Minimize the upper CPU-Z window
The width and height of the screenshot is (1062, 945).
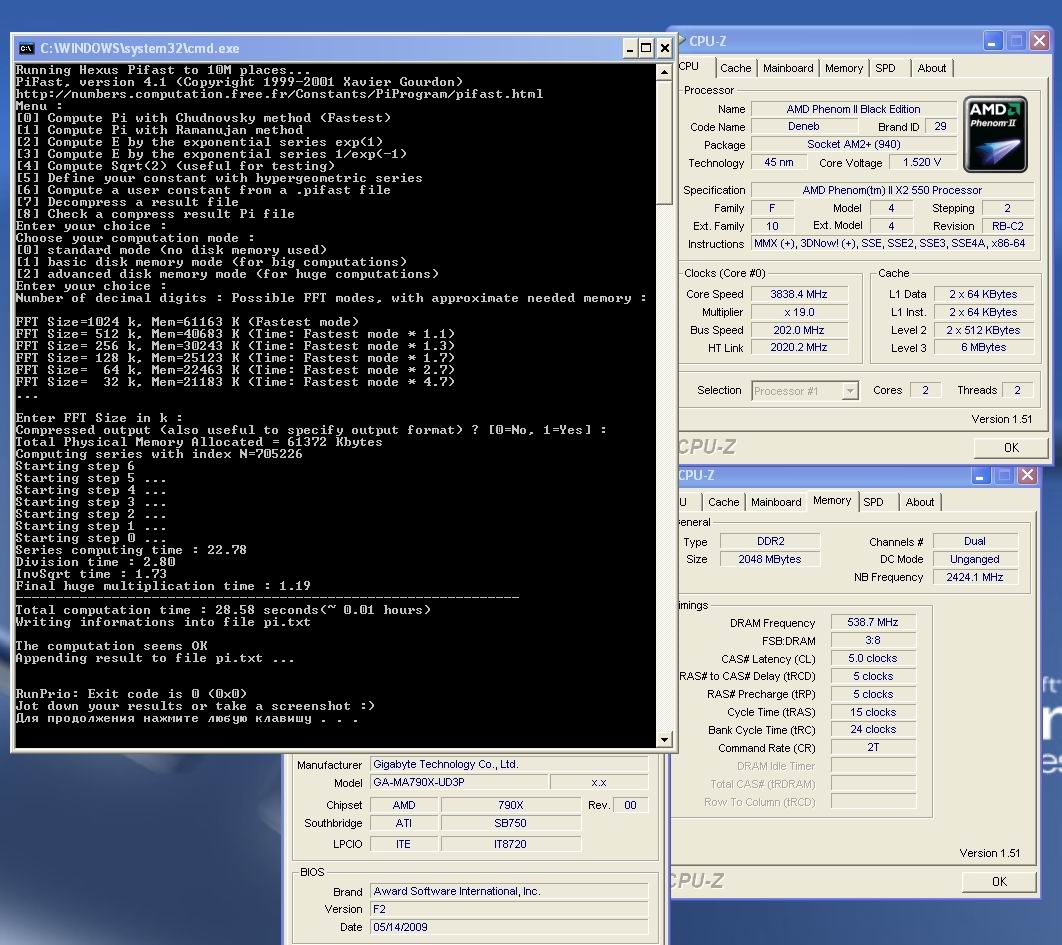tap(992, 41)
